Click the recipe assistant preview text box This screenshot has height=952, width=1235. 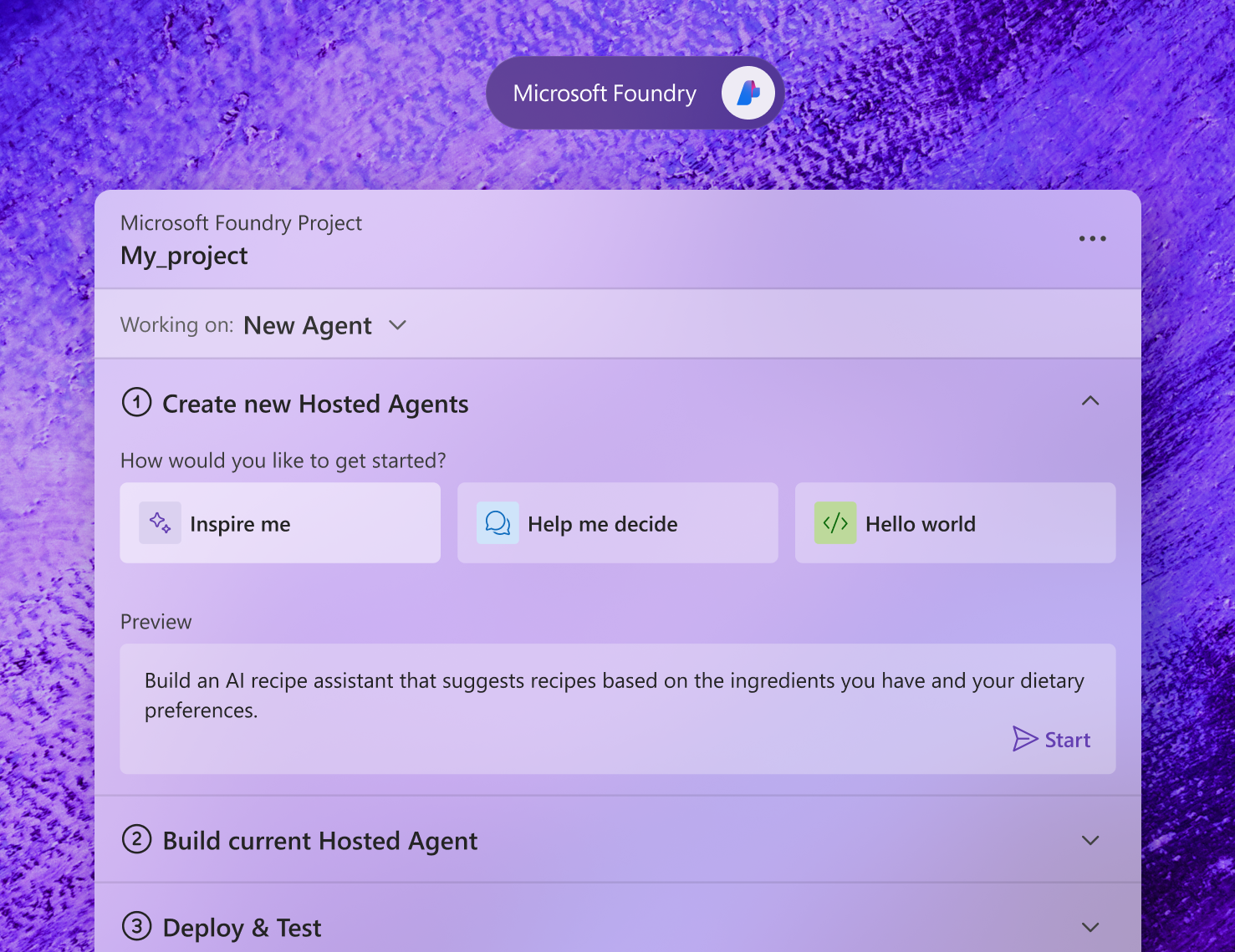click(x=618, y=709)
